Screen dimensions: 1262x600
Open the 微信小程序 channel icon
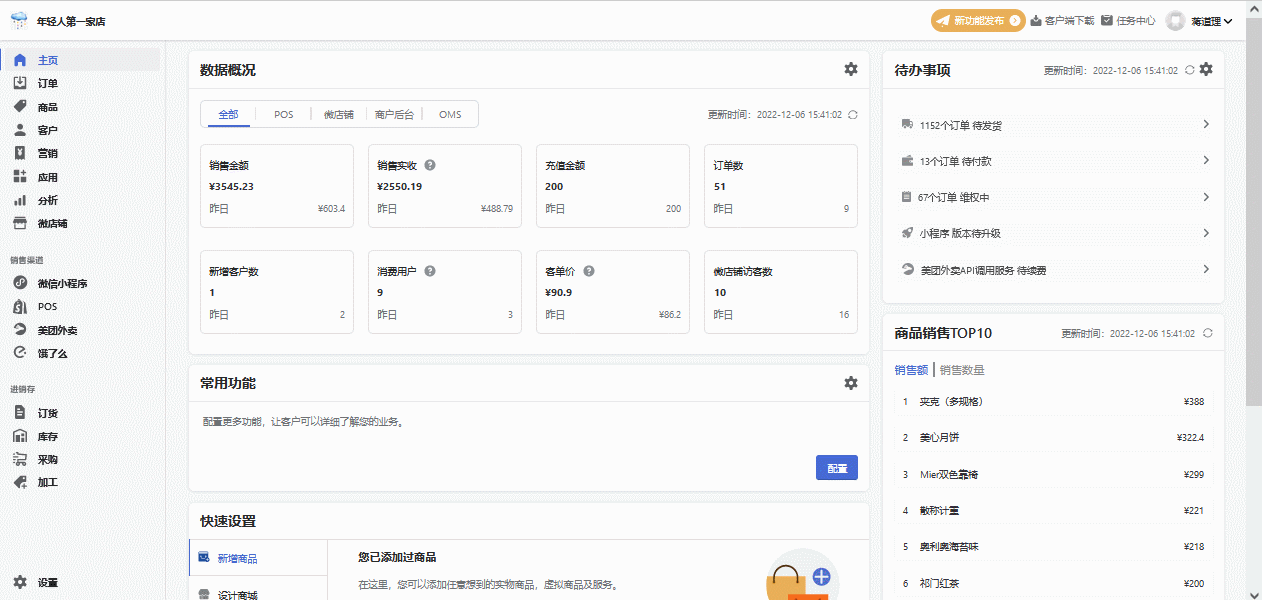[x=20, y=283]
